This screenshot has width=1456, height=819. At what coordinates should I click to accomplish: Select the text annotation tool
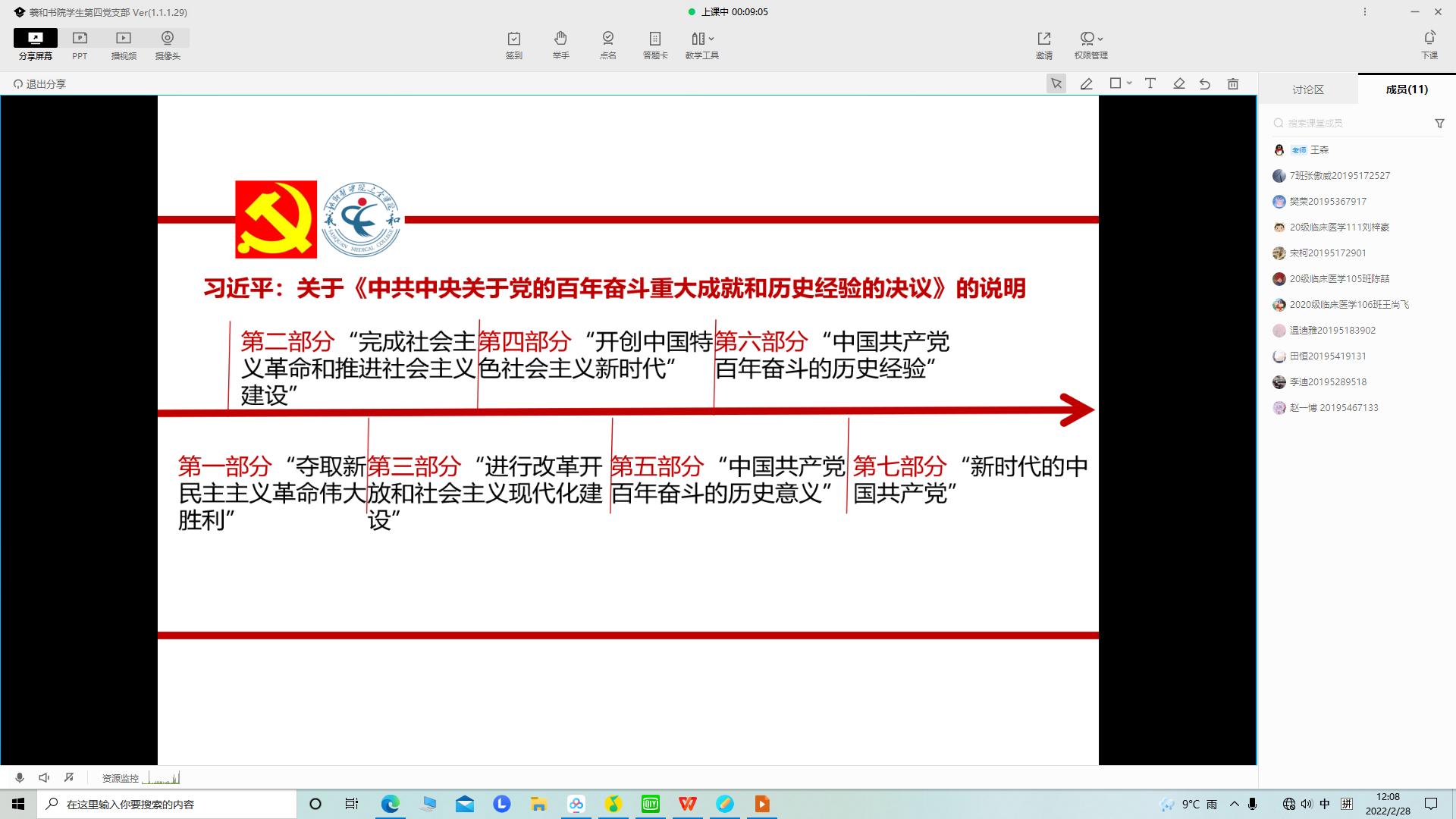click(1150, 84)
